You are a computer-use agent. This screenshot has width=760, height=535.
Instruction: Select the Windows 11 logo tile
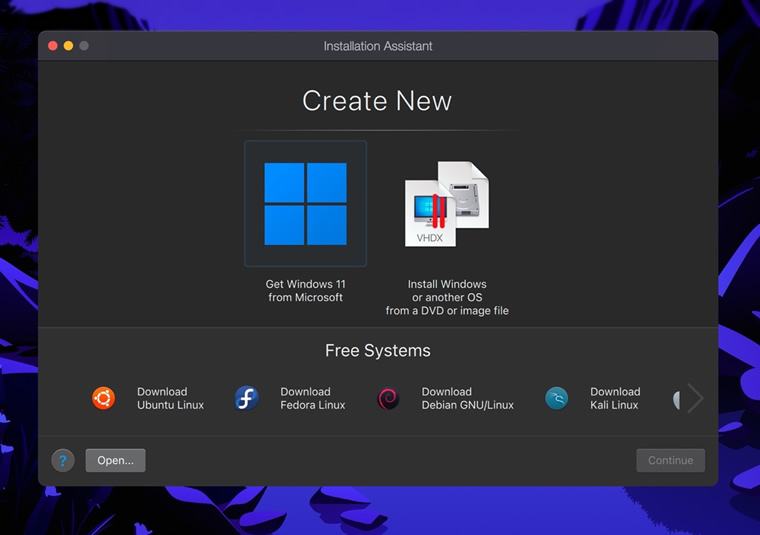[305, 204]
